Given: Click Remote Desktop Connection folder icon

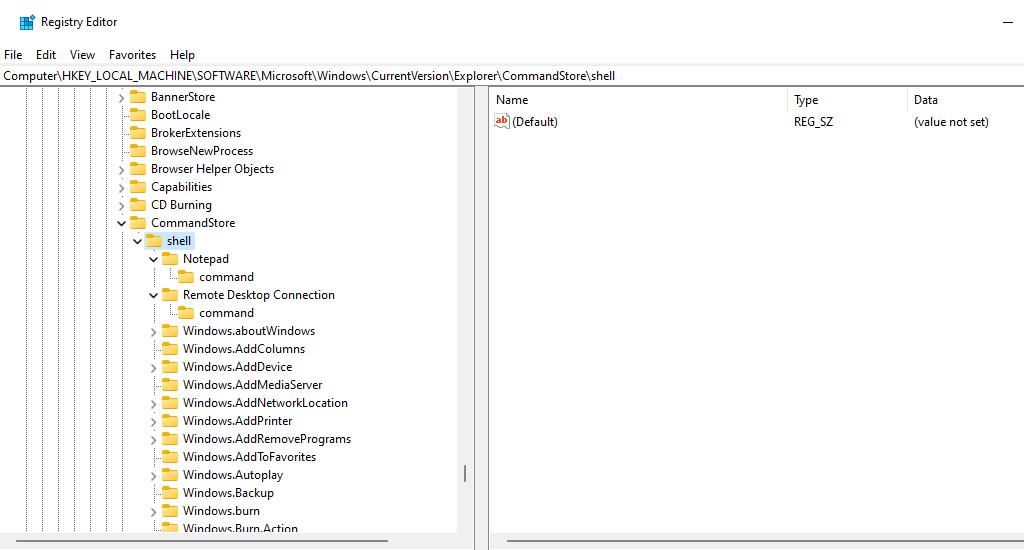Looking at the screenshot, I should (x=170, y=295).
